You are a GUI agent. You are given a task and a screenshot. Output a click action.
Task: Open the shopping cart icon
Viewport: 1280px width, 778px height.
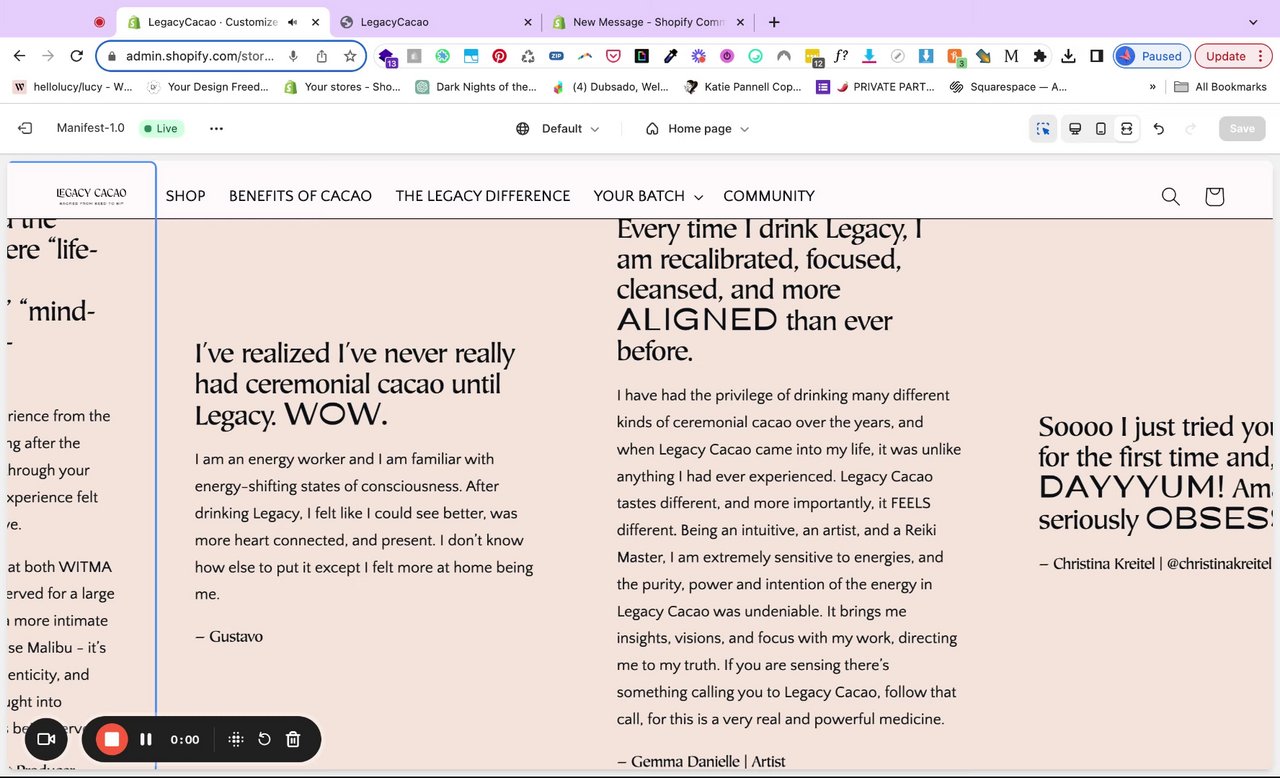coord(1214,196)
